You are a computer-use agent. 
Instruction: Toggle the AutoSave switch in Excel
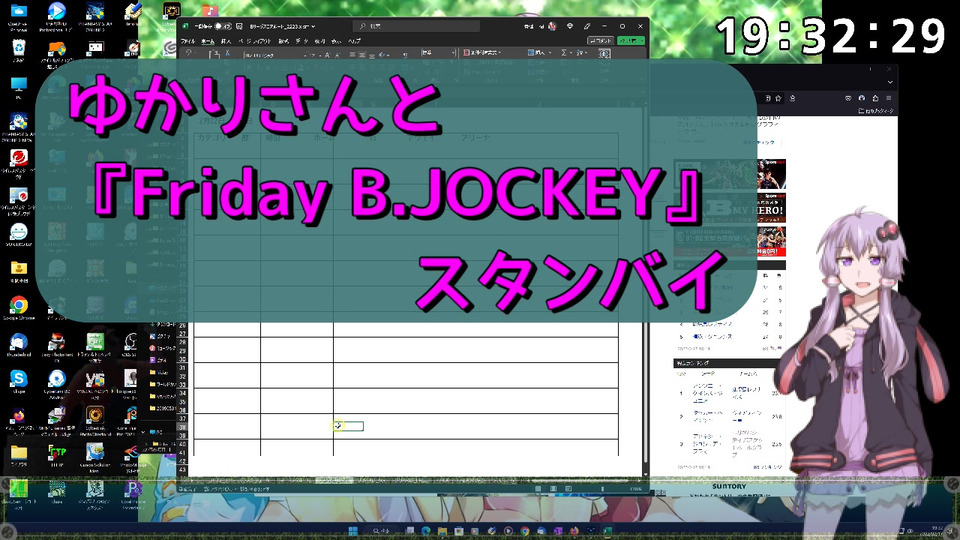point(223,26)
